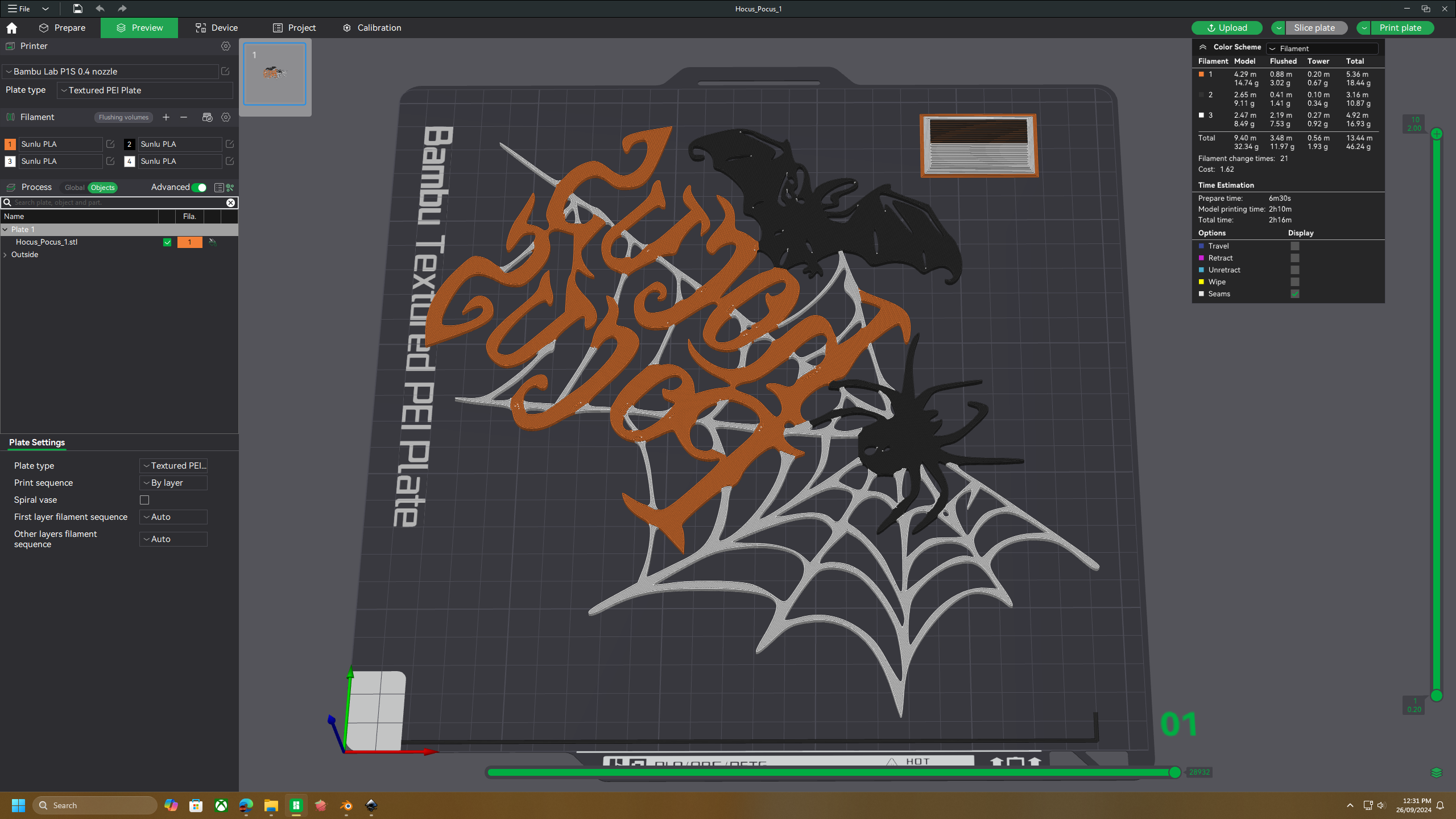
Task: Click the layers icon below vertical slider
Action: tap(1437, 772)
